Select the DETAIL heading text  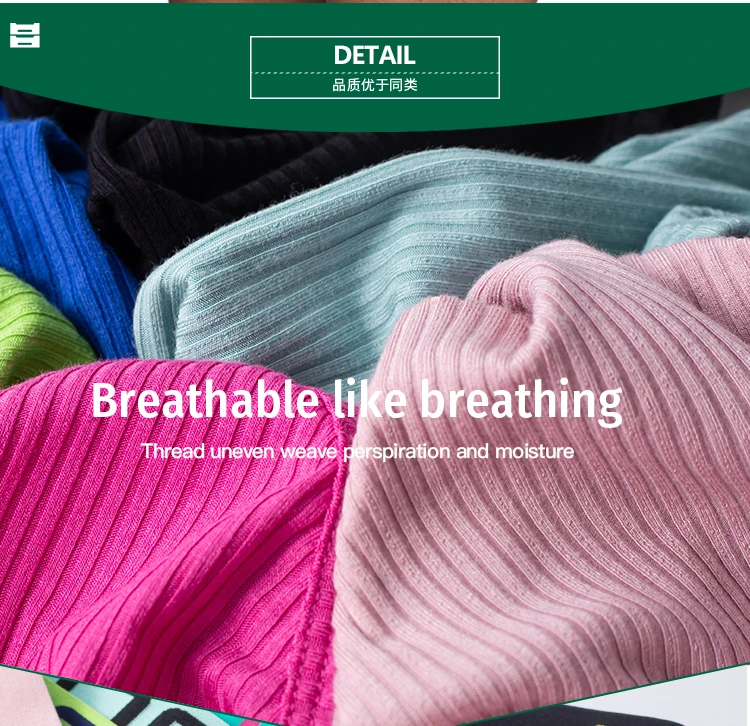tap(375, 55)
